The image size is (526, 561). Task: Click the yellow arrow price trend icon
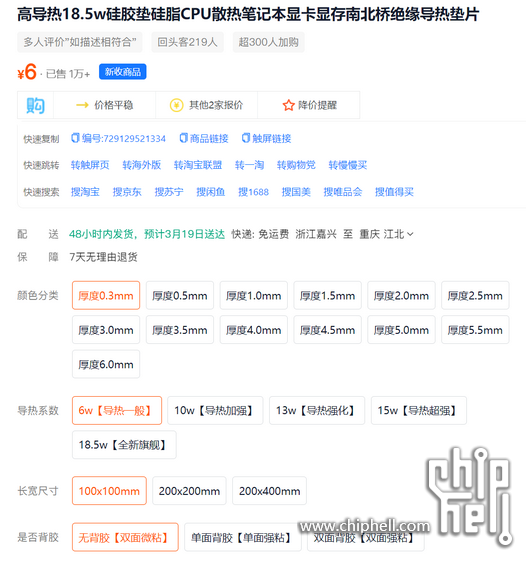pos(82,105)
